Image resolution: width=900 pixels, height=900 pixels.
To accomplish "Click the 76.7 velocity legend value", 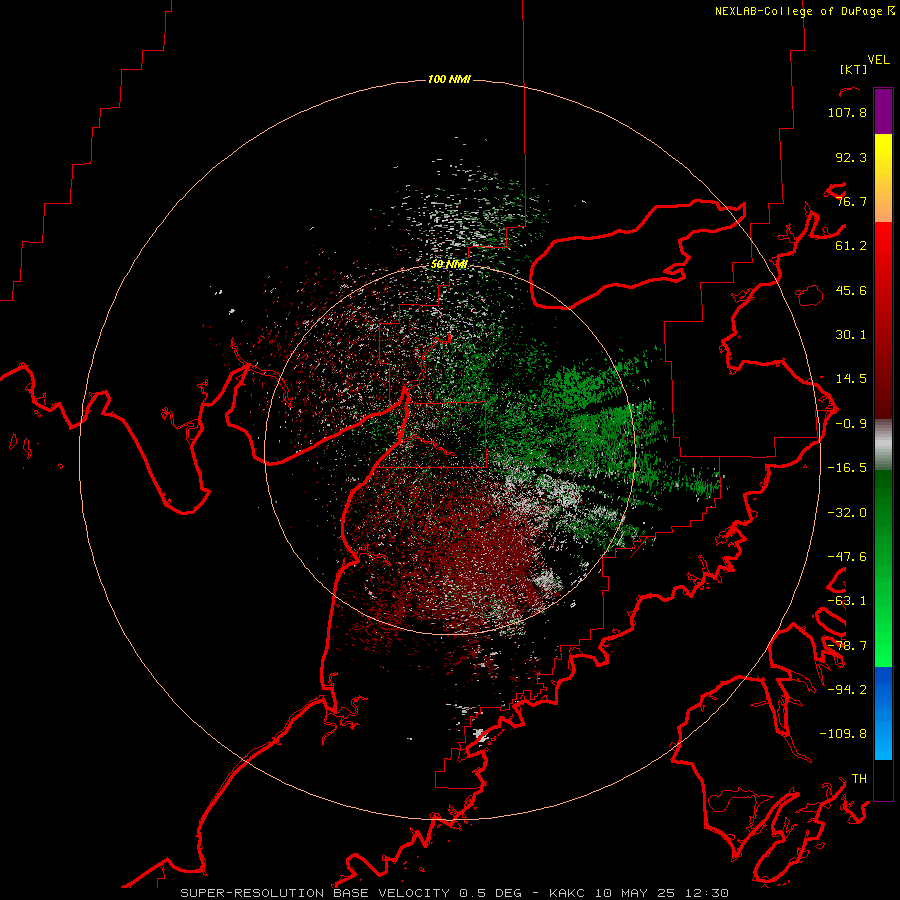I will coord(851,201).
